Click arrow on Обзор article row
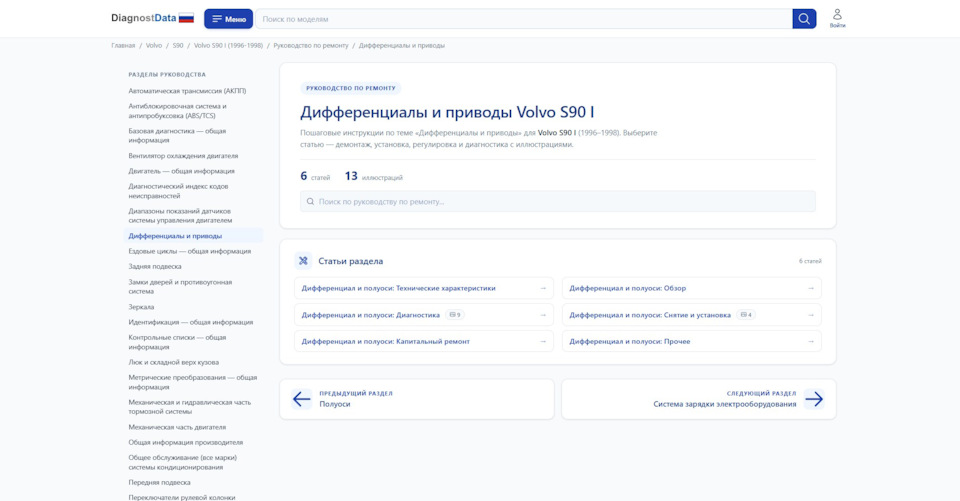Screen dimensions: 960x501 click(811, 288)
